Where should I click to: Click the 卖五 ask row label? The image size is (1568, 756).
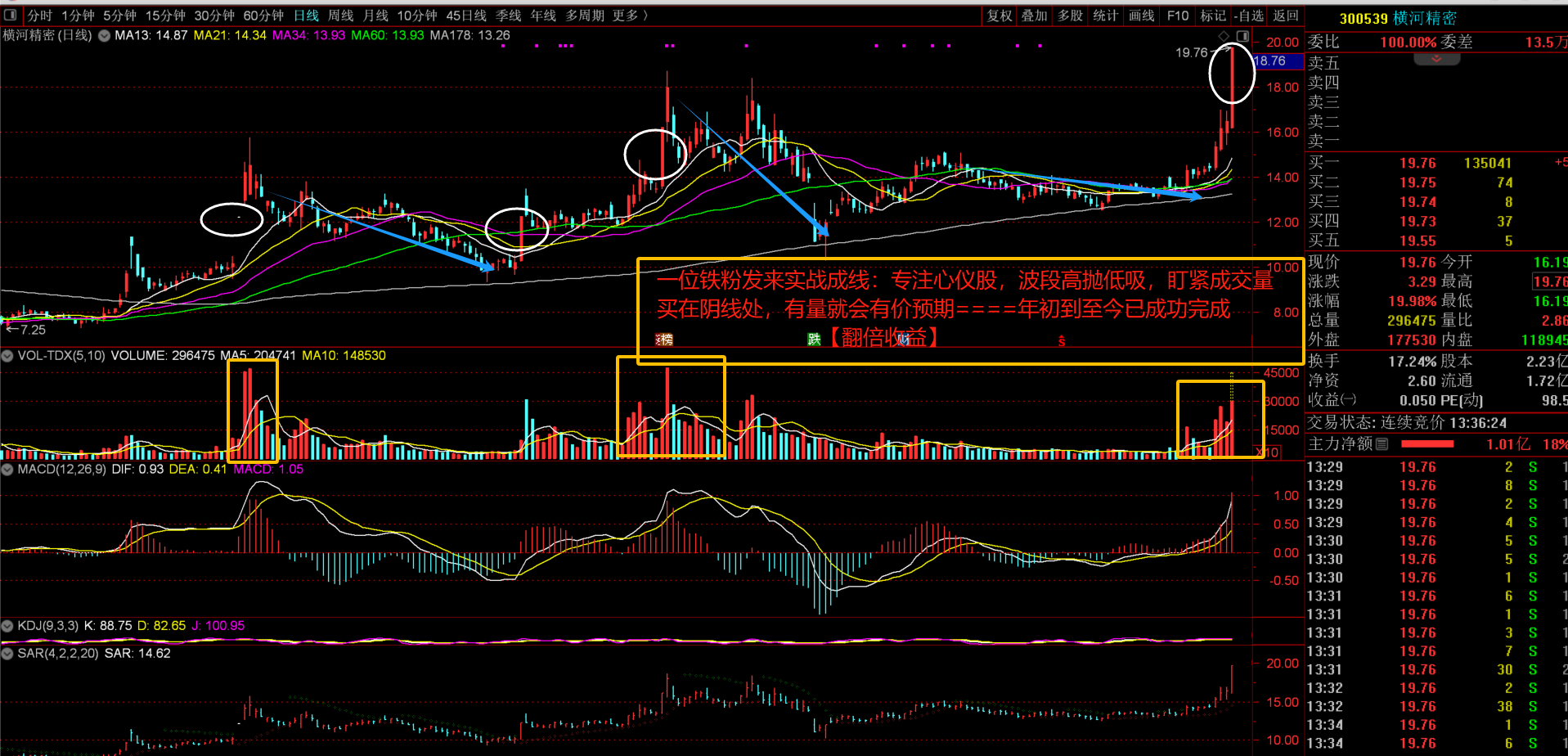click(1323, 63)
